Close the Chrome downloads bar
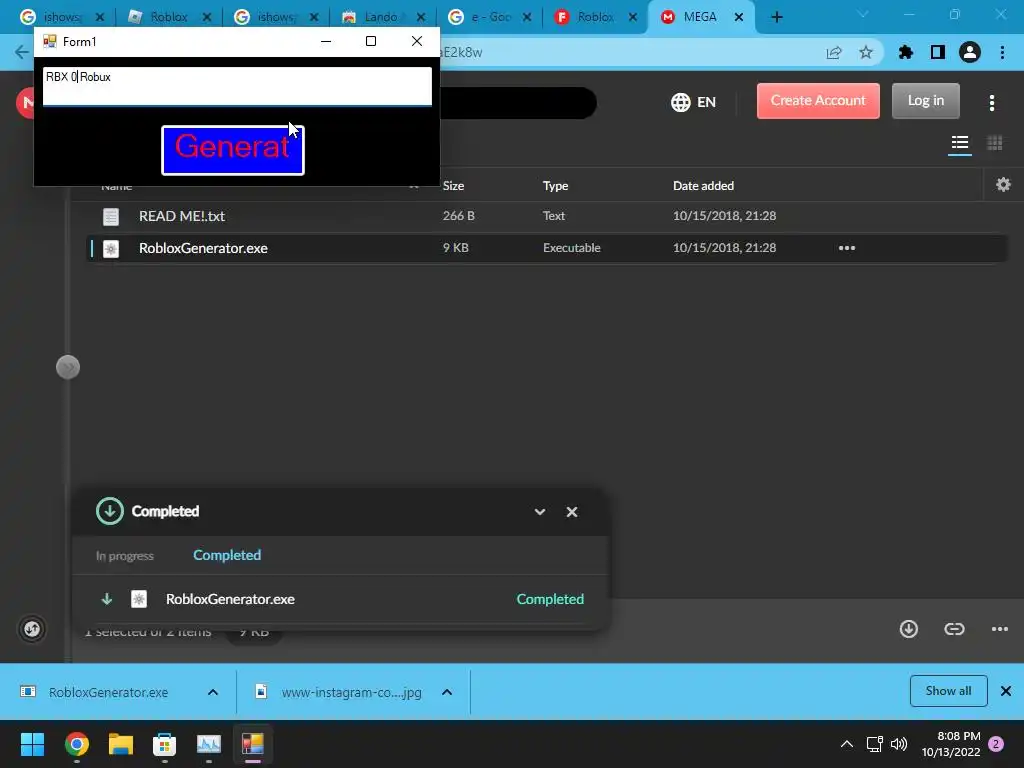Screen dimensions: 1024x768 [x=1006, y=691]
